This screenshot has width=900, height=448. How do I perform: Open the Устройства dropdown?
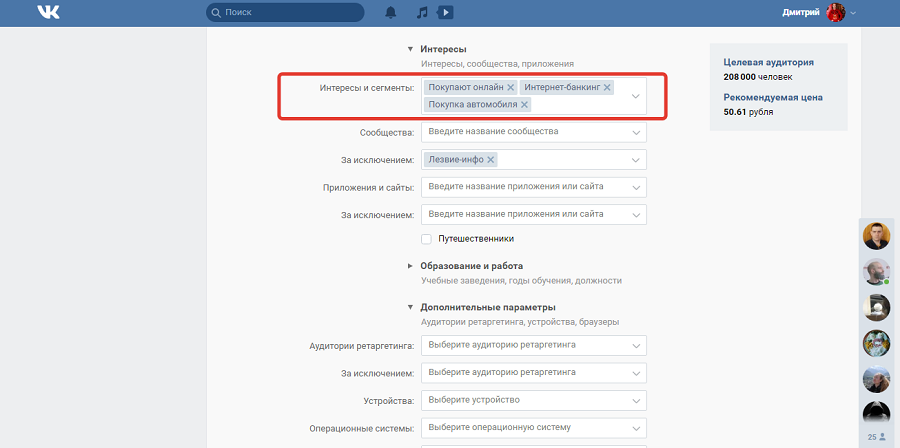click(534, 400)
